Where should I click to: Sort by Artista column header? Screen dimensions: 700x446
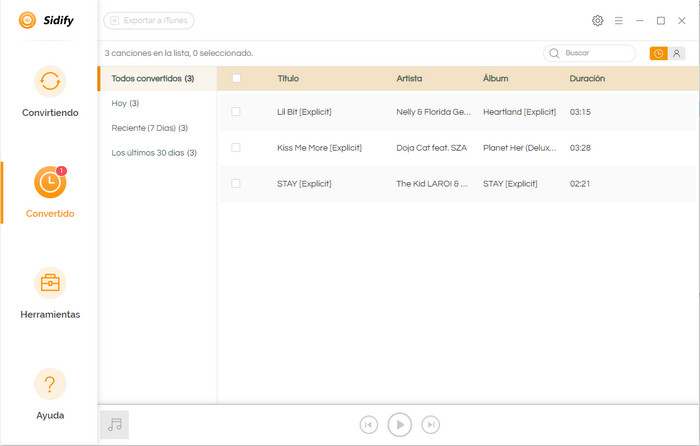click(x=409, y=79)
